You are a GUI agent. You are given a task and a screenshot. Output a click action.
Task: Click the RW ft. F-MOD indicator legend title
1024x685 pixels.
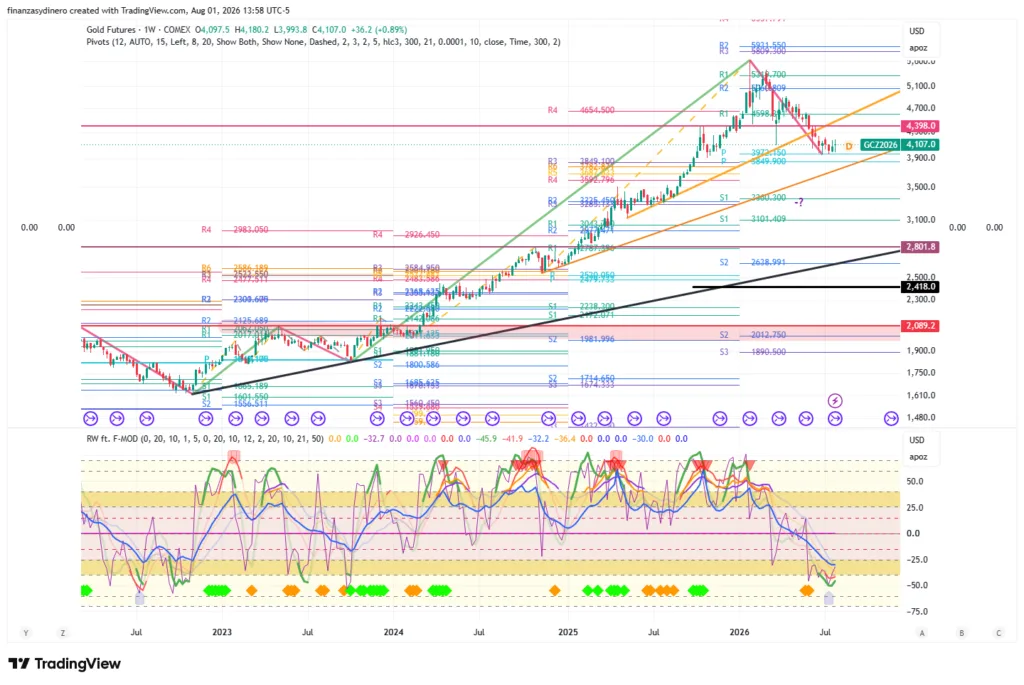205,439
